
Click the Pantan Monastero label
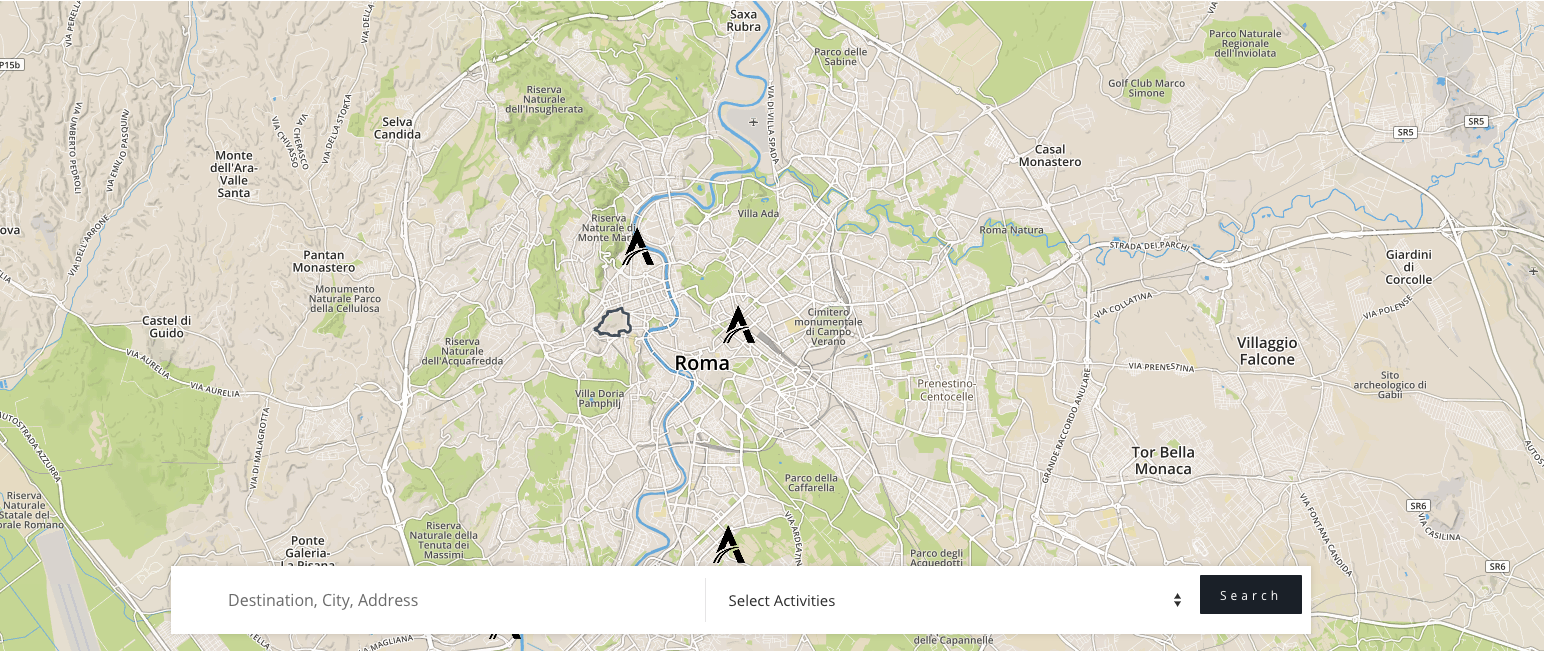click(323, 261)
